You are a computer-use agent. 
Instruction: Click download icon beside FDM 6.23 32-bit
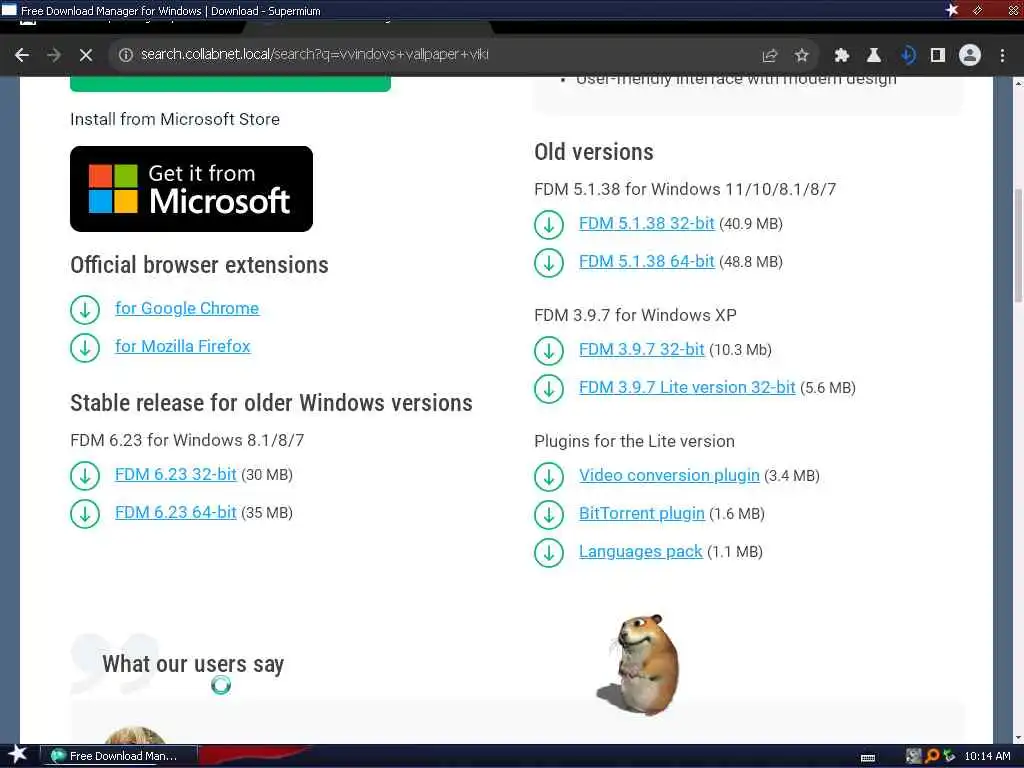(x=85, y=475)
